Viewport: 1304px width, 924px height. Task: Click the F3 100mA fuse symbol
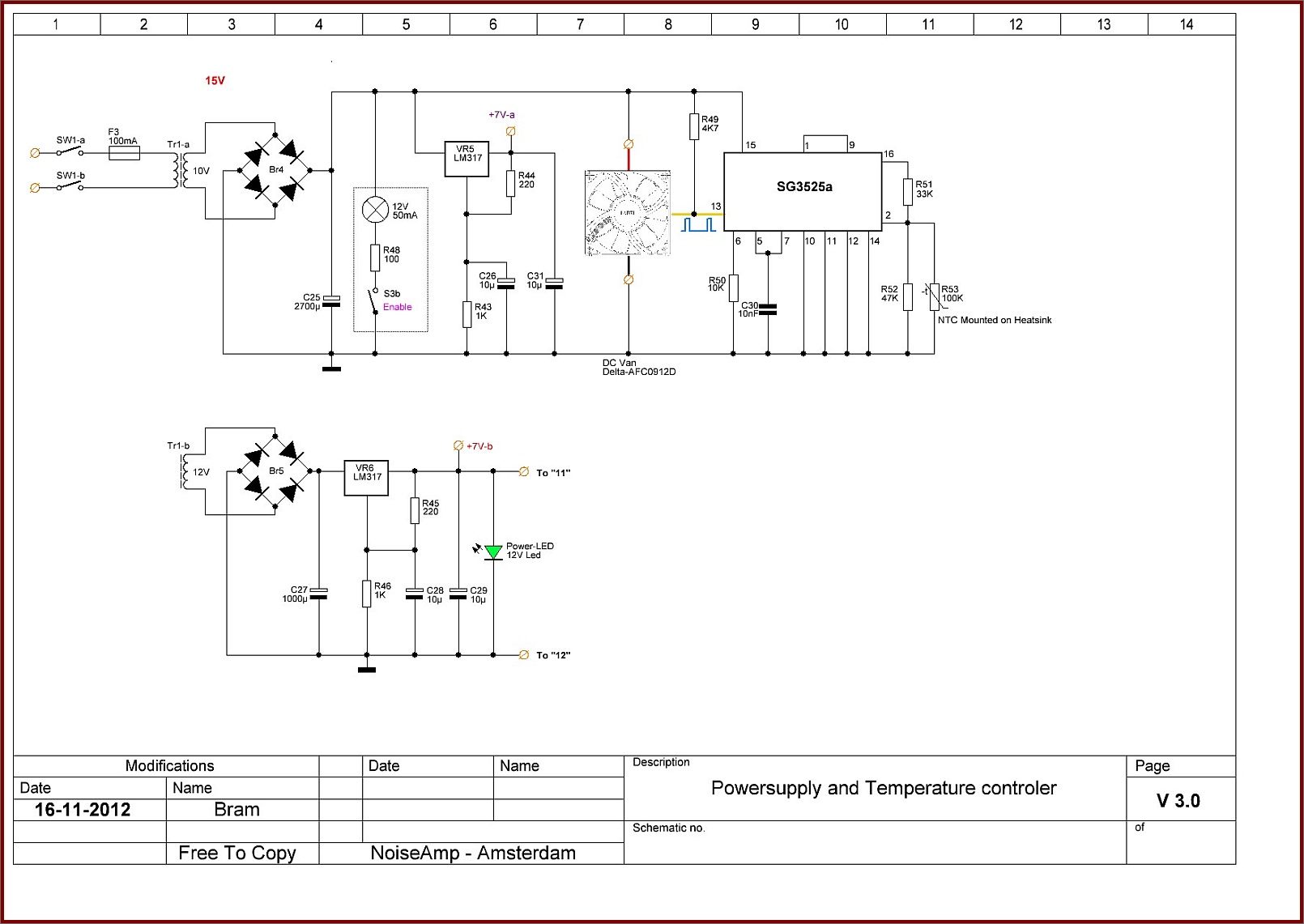(x=124, y=152)
